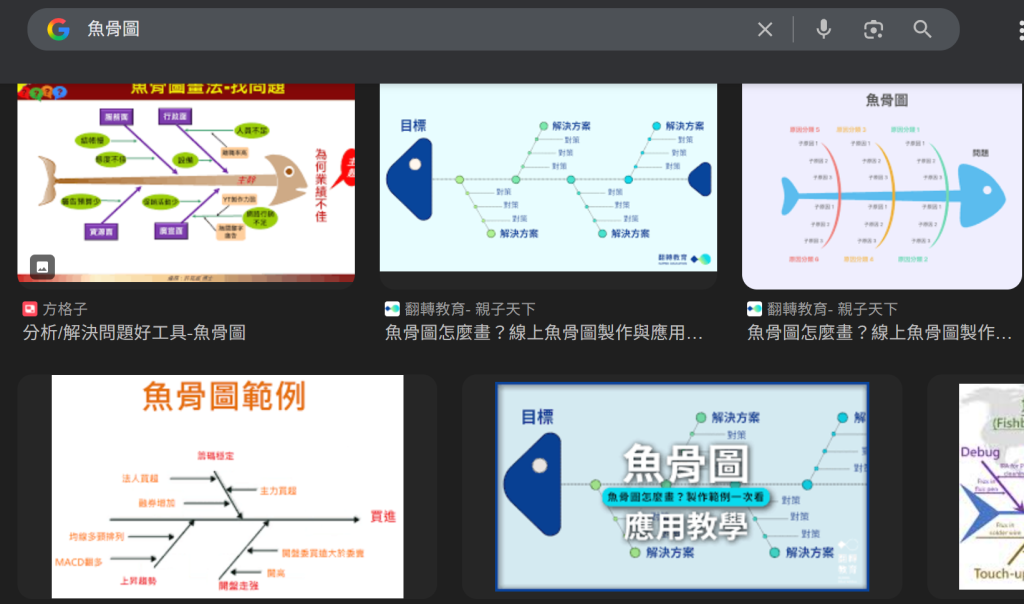Open Google Lens image search
1024x604 pixels.
click(873, 29)
